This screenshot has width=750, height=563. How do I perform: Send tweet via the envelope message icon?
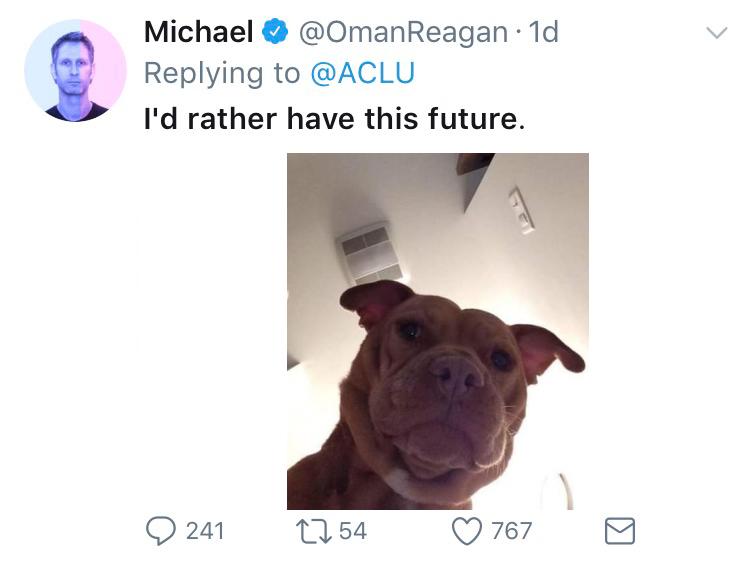point(620,531)
